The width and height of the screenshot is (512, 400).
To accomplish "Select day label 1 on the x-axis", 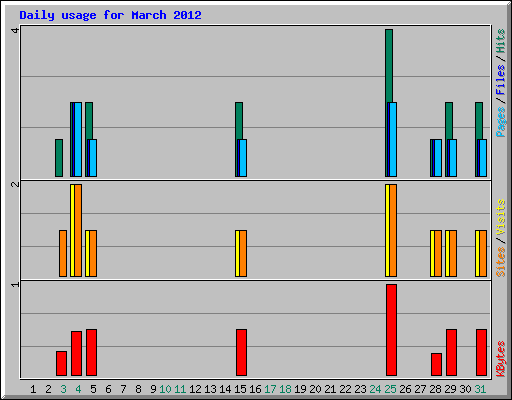I will [x=33, y=389].
